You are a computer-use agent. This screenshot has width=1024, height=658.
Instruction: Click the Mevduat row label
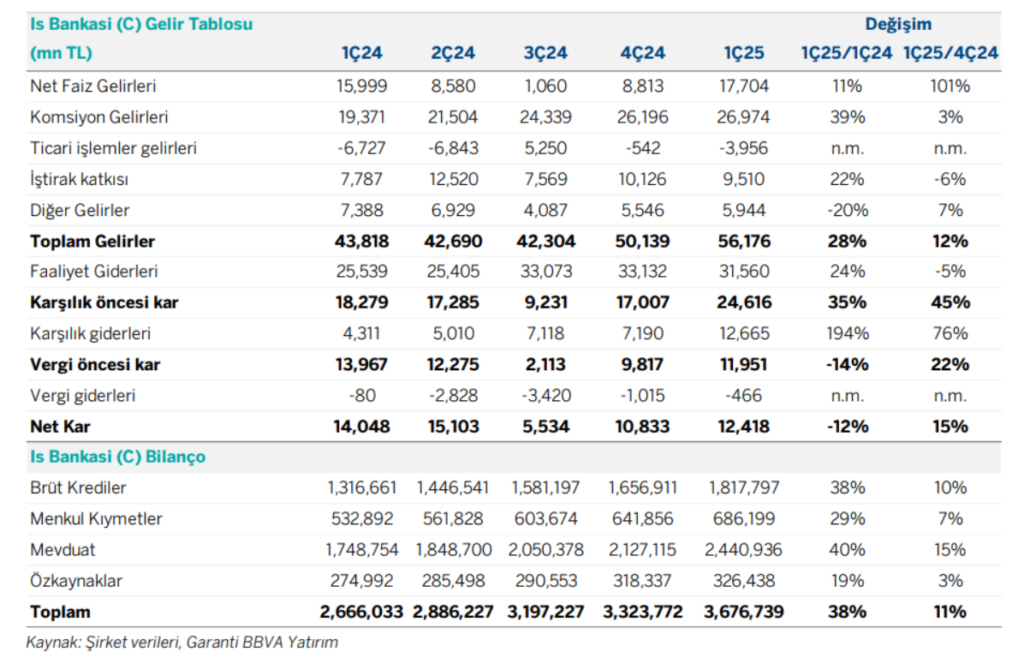[x=61, y=549]
